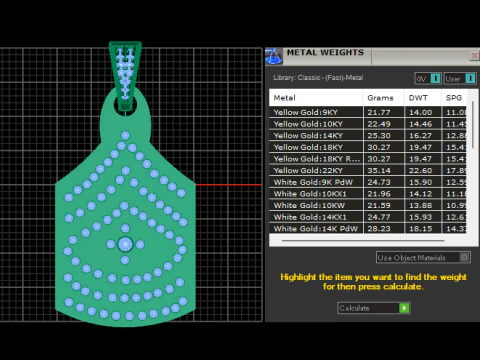
Task: Click the vertical scrollbar of metal list
Action: tap(473, 124)
